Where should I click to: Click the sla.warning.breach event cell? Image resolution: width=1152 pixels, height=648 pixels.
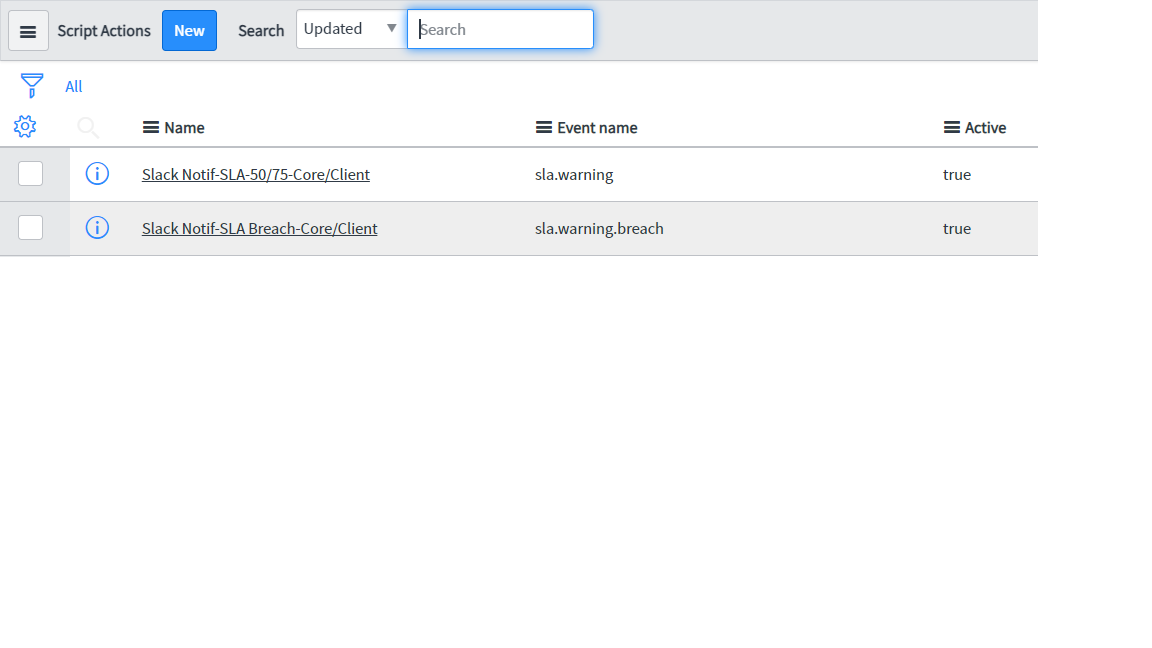coord(599,228)
